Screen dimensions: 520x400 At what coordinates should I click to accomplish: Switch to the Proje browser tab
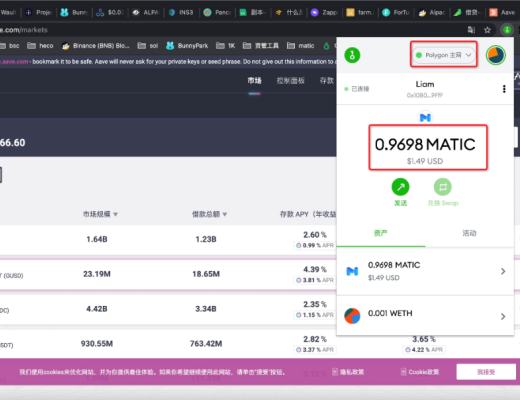(38, 12)
